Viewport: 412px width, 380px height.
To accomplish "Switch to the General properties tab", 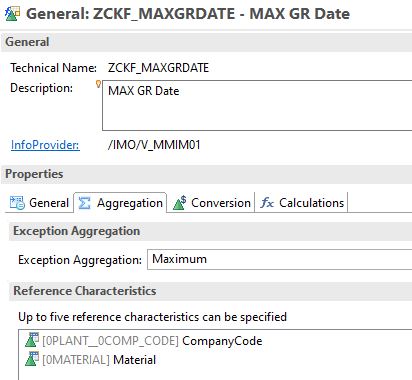I will pos(39,203).
